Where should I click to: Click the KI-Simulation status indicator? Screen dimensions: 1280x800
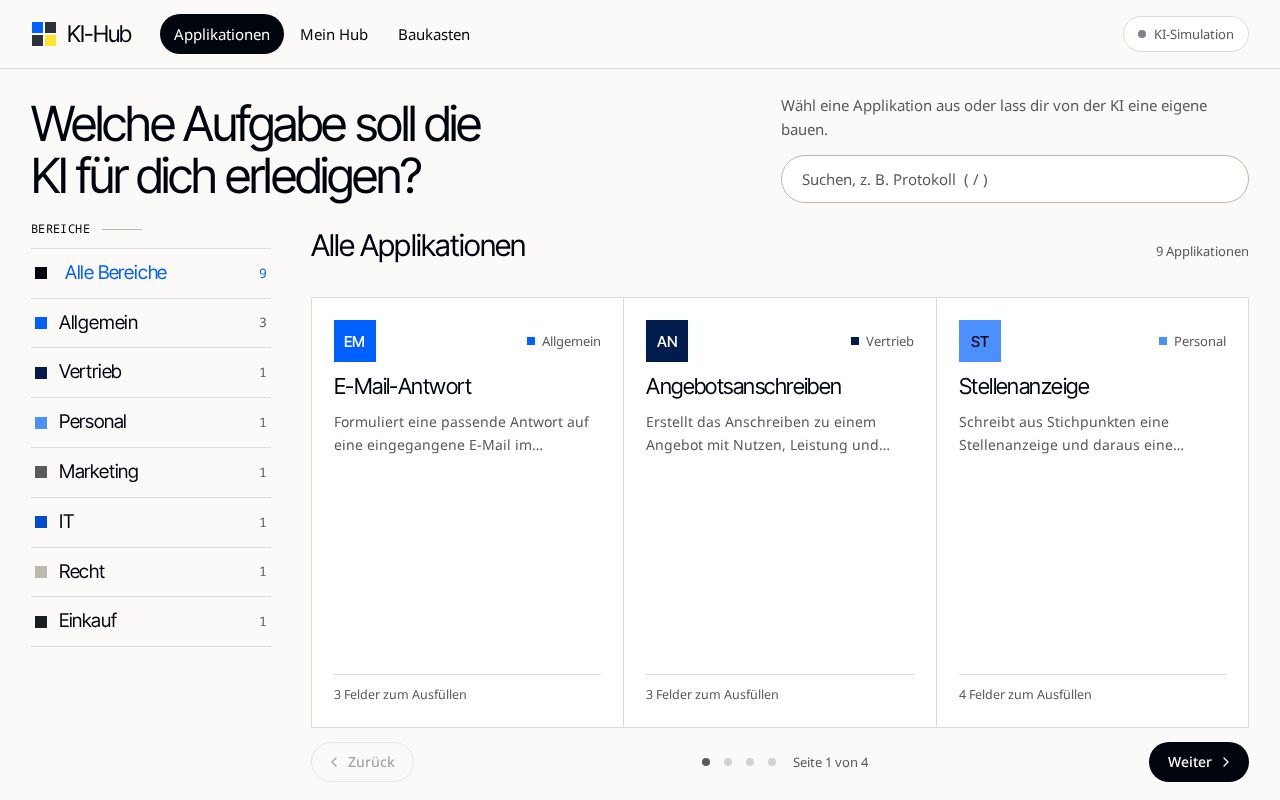click(1186, 34)
